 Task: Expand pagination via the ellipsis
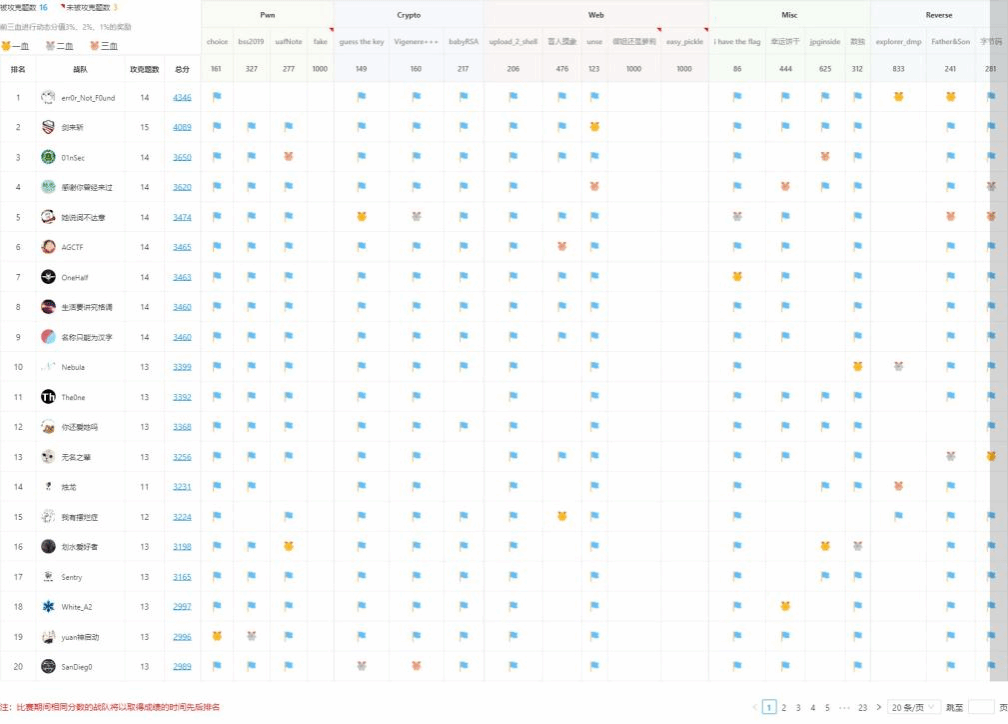[845, 707]
